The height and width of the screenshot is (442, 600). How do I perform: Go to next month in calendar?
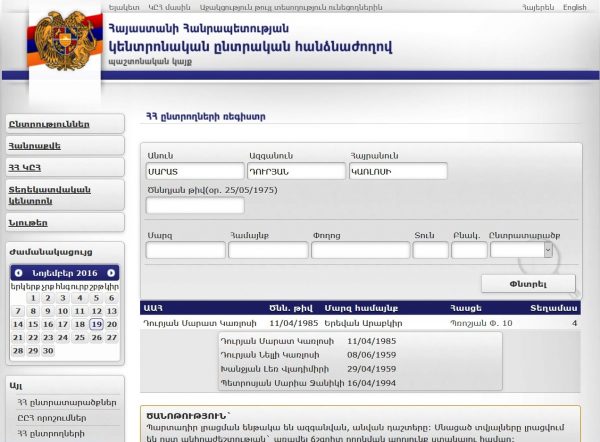click(x=111, y=272)
